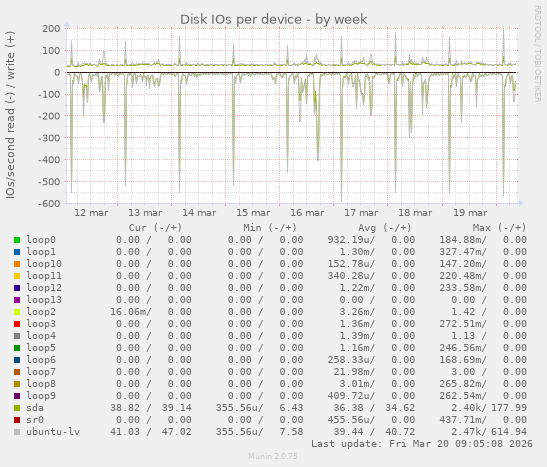Image resolution: width=547 pixels, height=467 pixels.
Task: Click the loop9 dark purple swatch
Action: click(17, 396)
